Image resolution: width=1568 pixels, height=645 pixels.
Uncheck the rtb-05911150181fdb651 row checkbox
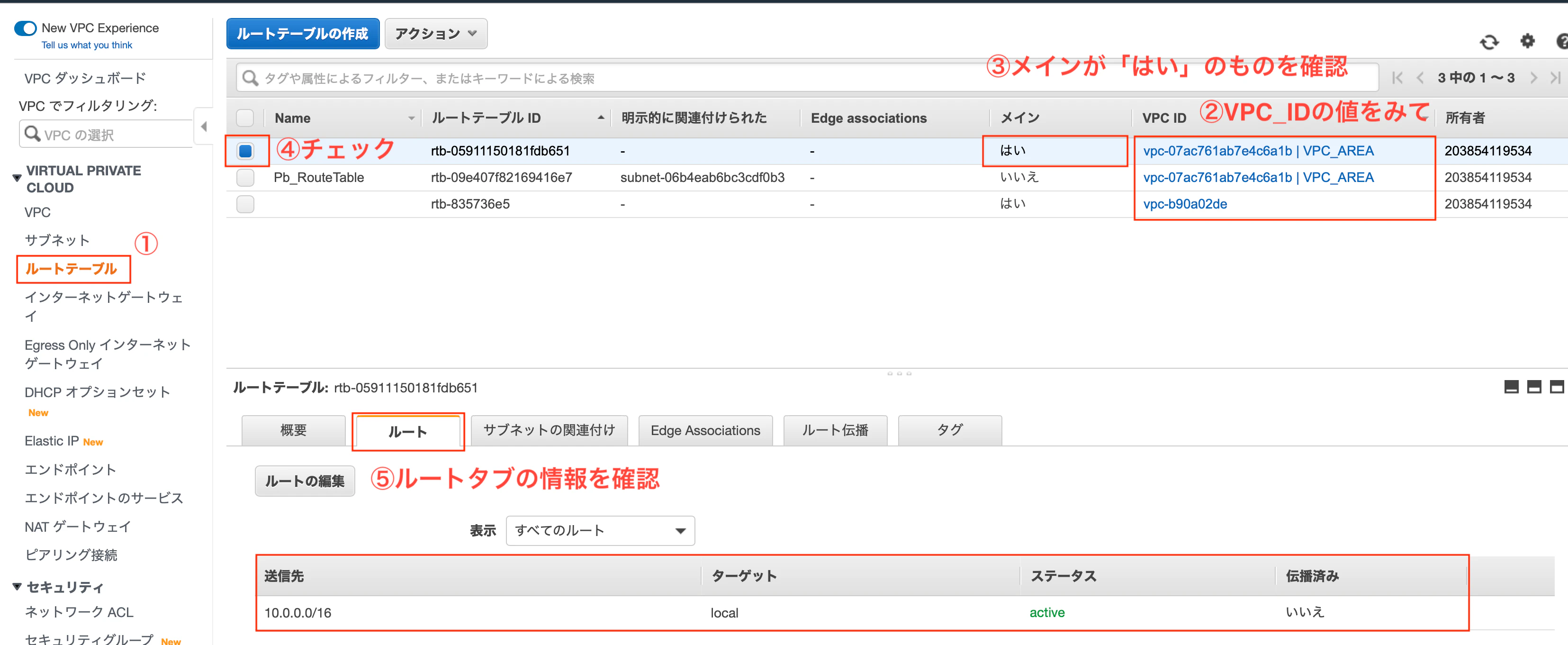(245, 150)
